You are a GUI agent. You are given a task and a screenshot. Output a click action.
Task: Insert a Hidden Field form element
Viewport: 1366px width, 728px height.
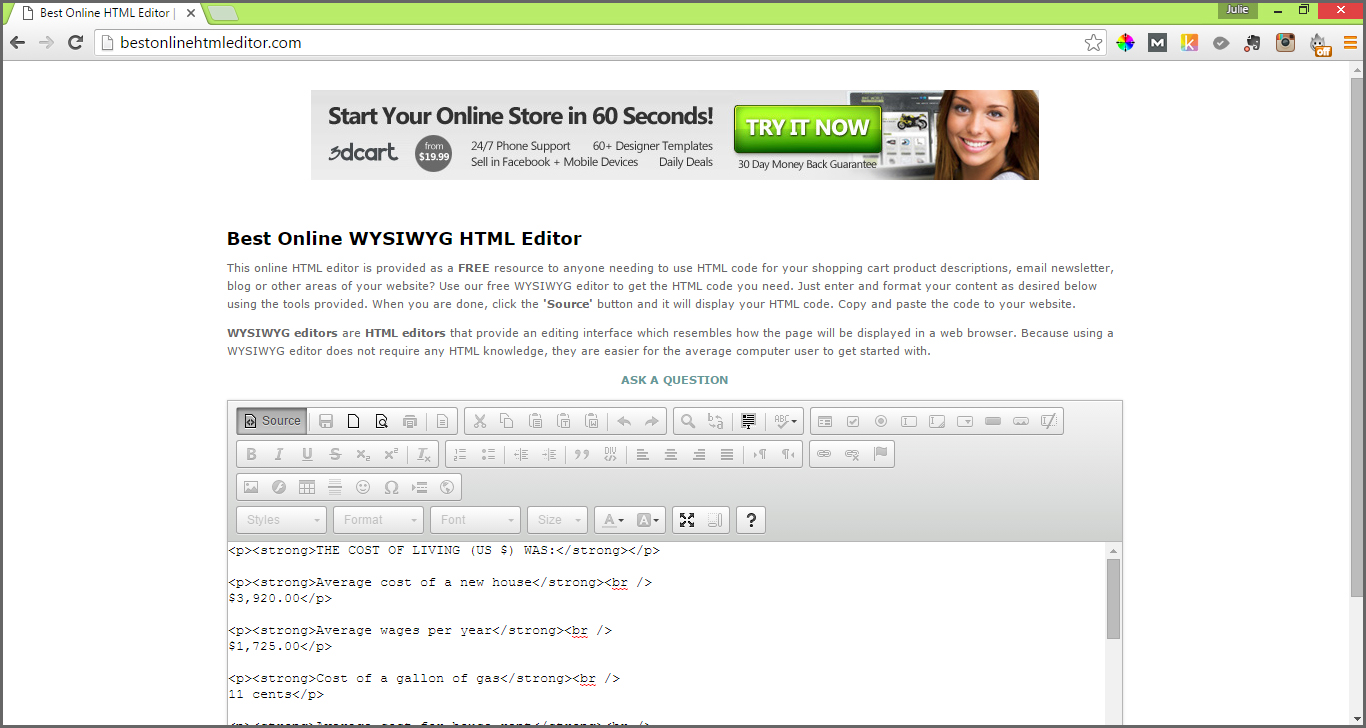click(x=1049, y=421)
